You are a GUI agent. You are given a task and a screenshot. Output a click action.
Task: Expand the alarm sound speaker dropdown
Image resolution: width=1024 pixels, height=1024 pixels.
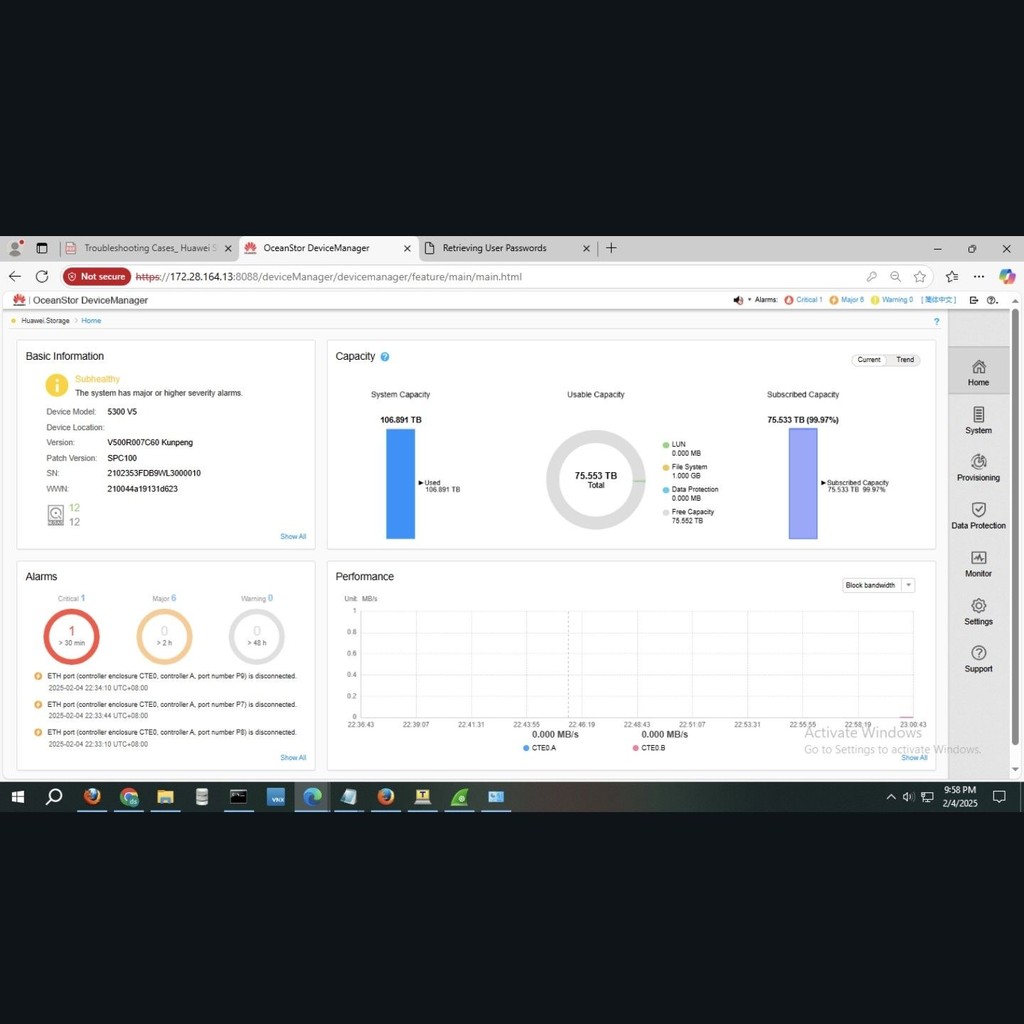742,300
